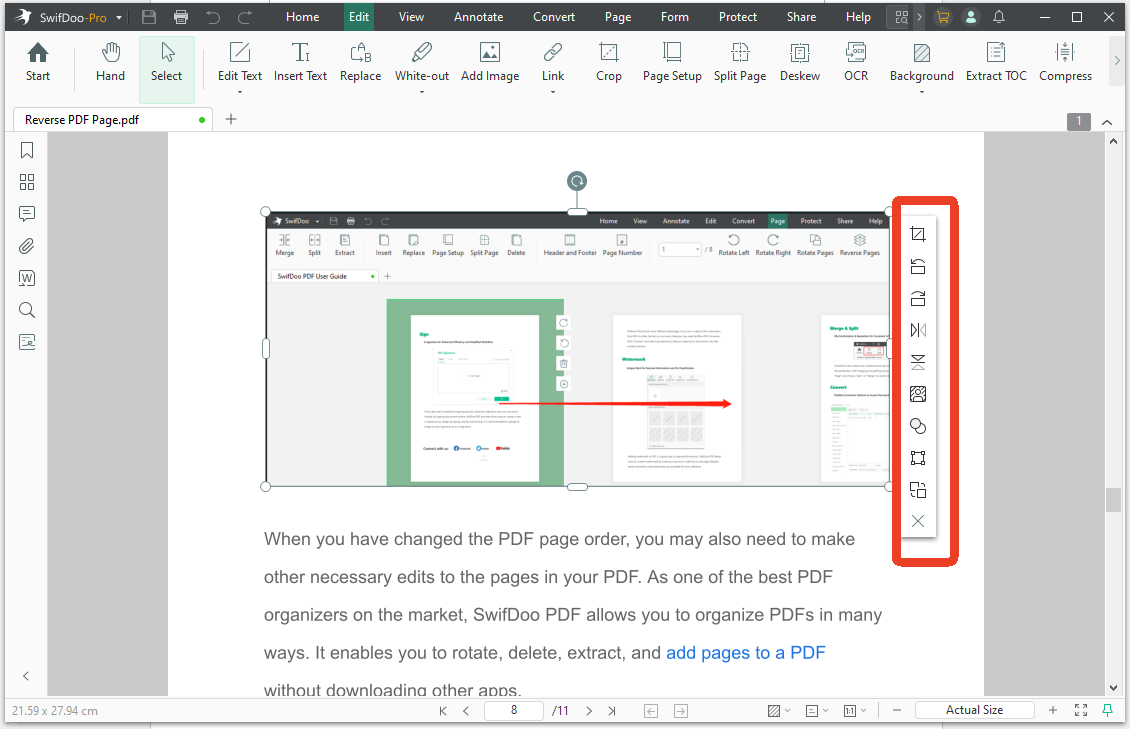
Task: Open the Actual Size zoom dropdown
Action: [974, 710]
